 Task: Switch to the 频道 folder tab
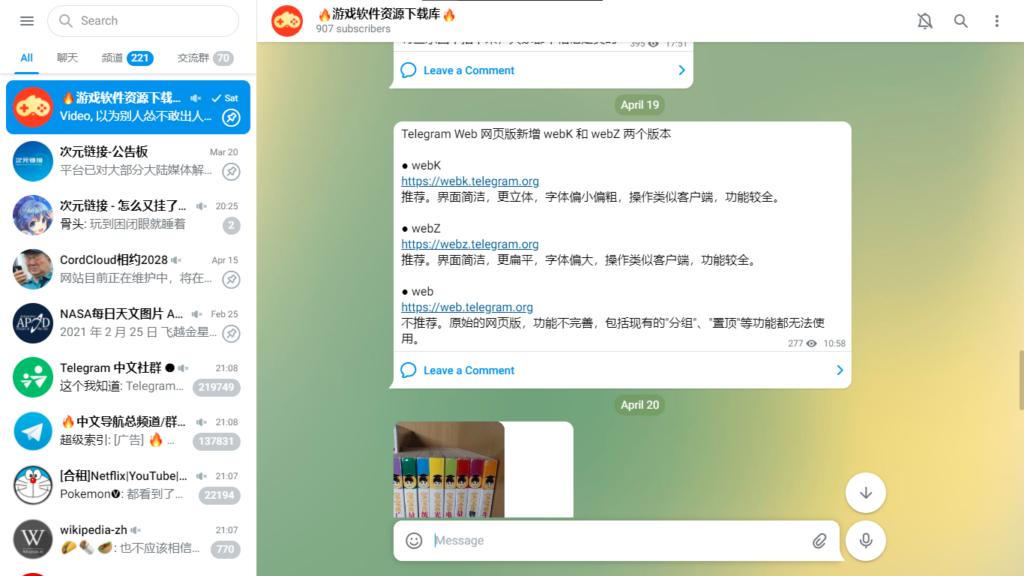tap(127, 58)
